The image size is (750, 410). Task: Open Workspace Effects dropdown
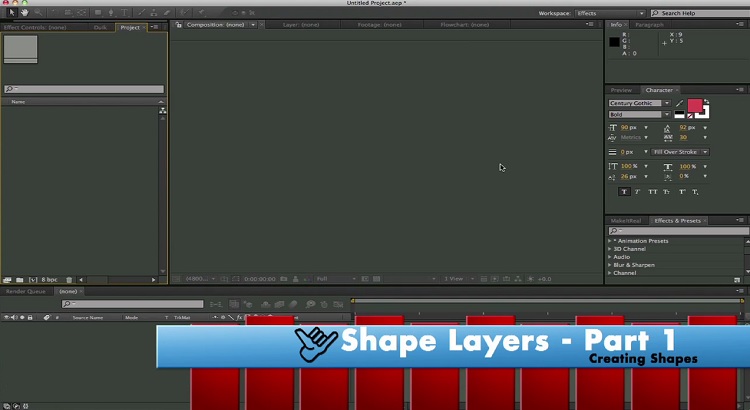(610, 13)
